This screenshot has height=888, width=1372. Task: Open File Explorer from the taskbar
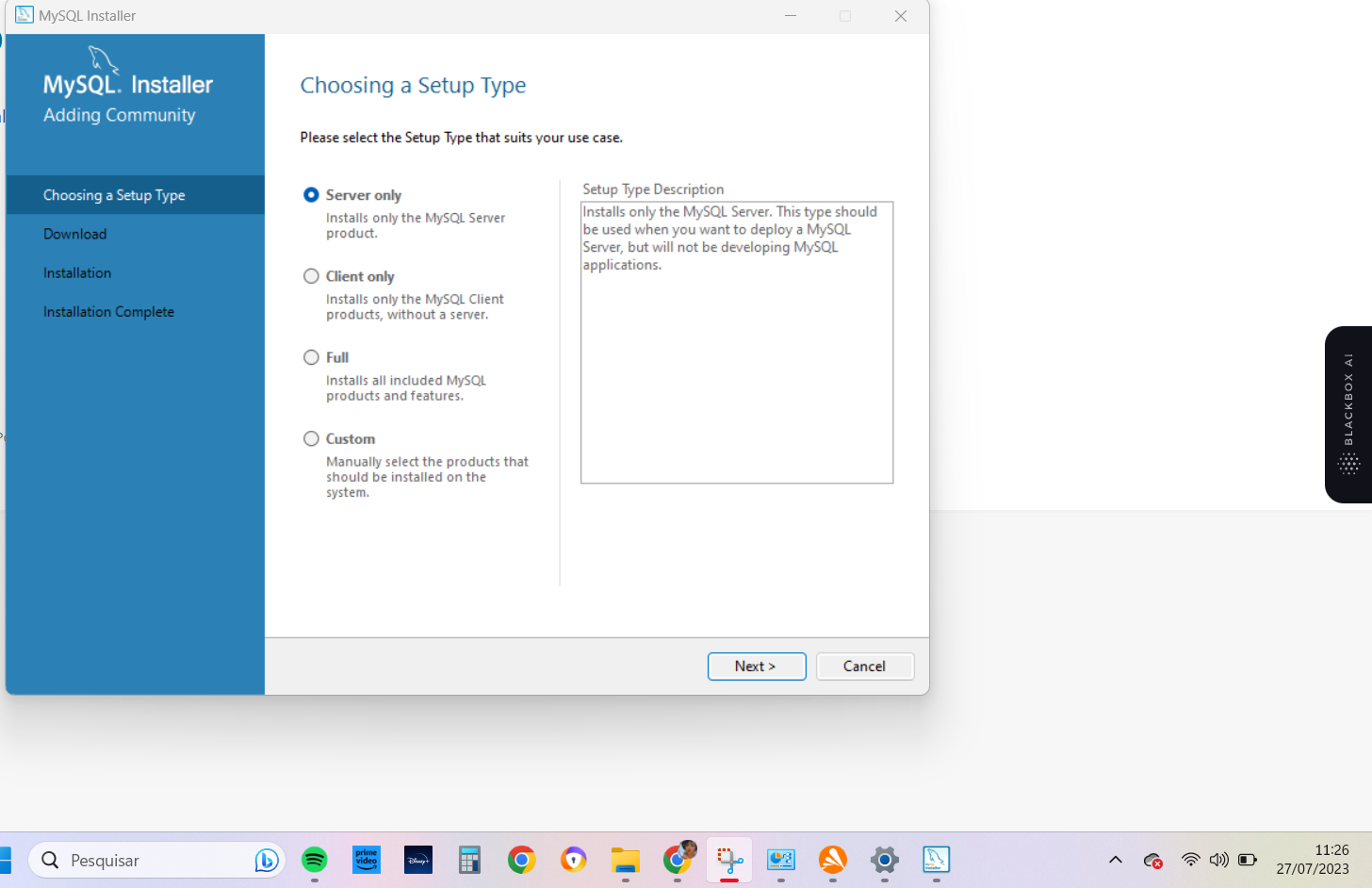(x=625, y=860)
